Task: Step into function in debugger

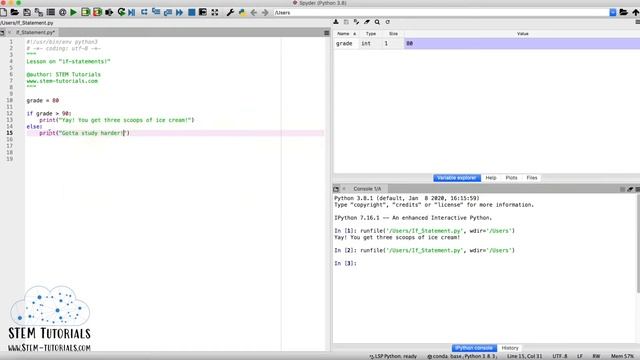Action: click(x=156, y=13)
